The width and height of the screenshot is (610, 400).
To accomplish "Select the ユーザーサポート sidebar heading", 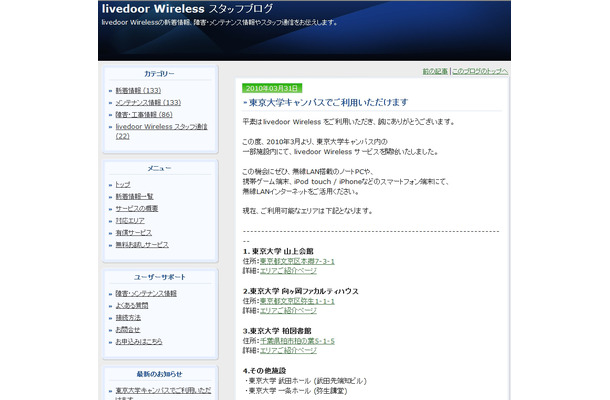I will (160, 277).
